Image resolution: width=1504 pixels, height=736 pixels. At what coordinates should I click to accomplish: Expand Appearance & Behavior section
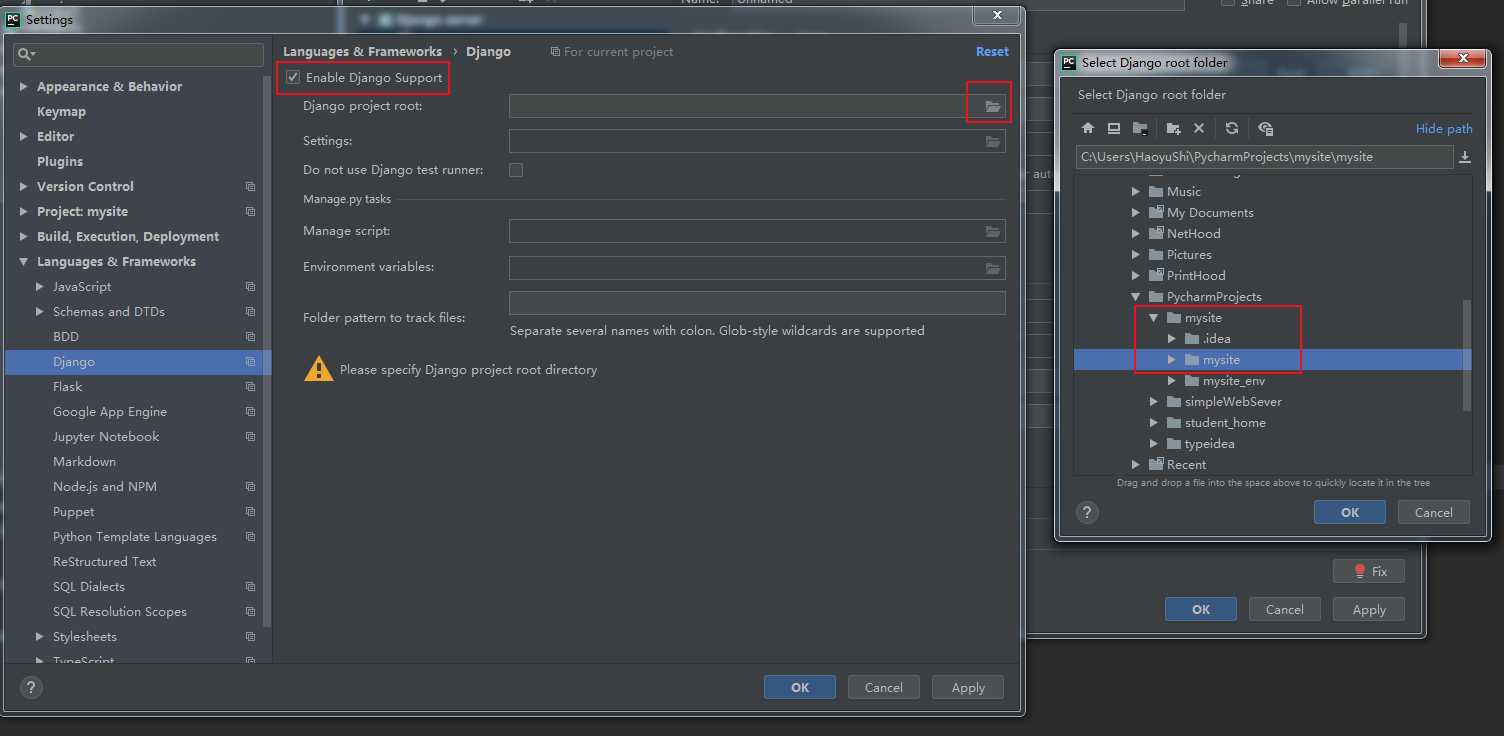[x=23, y=87]
